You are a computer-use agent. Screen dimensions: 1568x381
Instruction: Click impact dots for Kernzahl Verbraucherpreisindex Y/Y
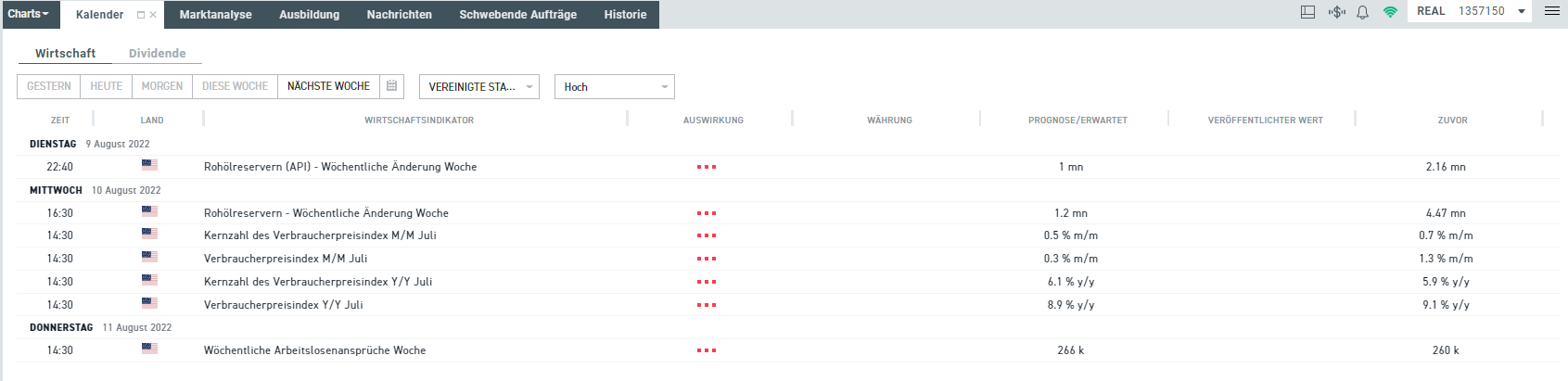tap(707, 282)
